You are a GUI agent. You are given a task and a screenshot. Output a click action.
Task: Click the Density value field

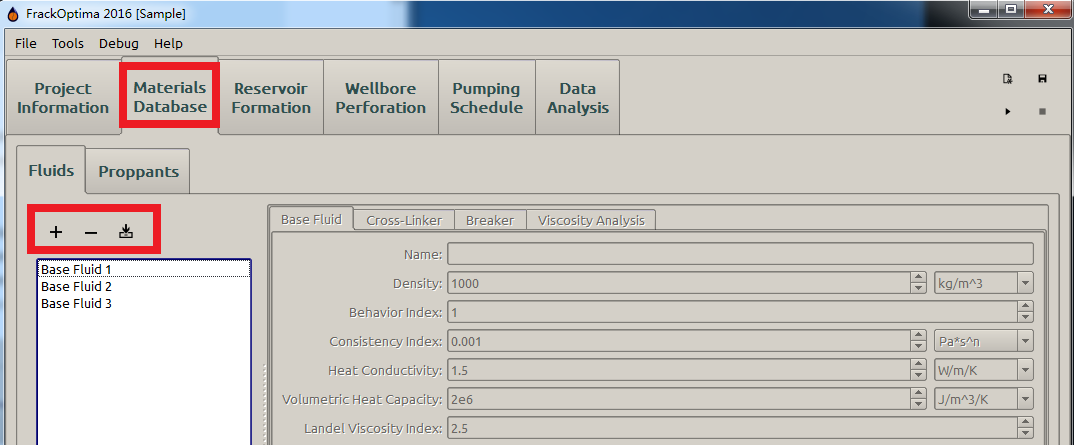679,283
